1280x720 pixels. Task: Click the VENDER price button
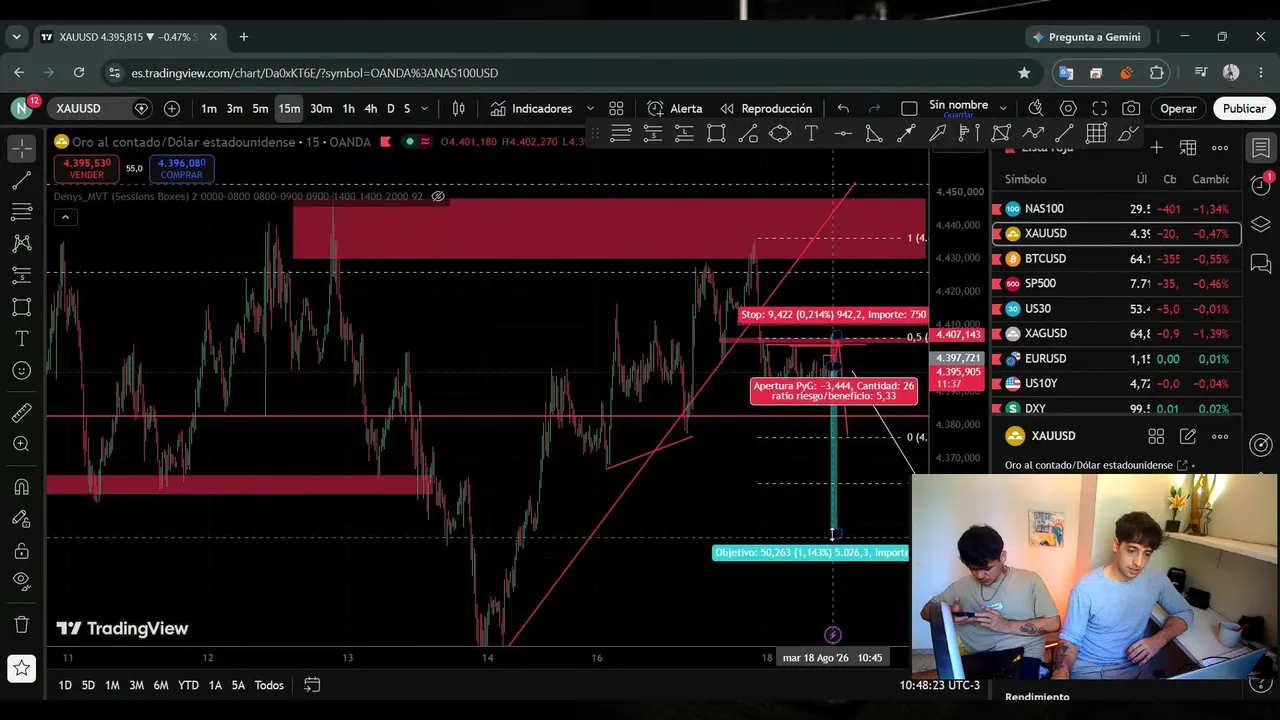(86, 168)
